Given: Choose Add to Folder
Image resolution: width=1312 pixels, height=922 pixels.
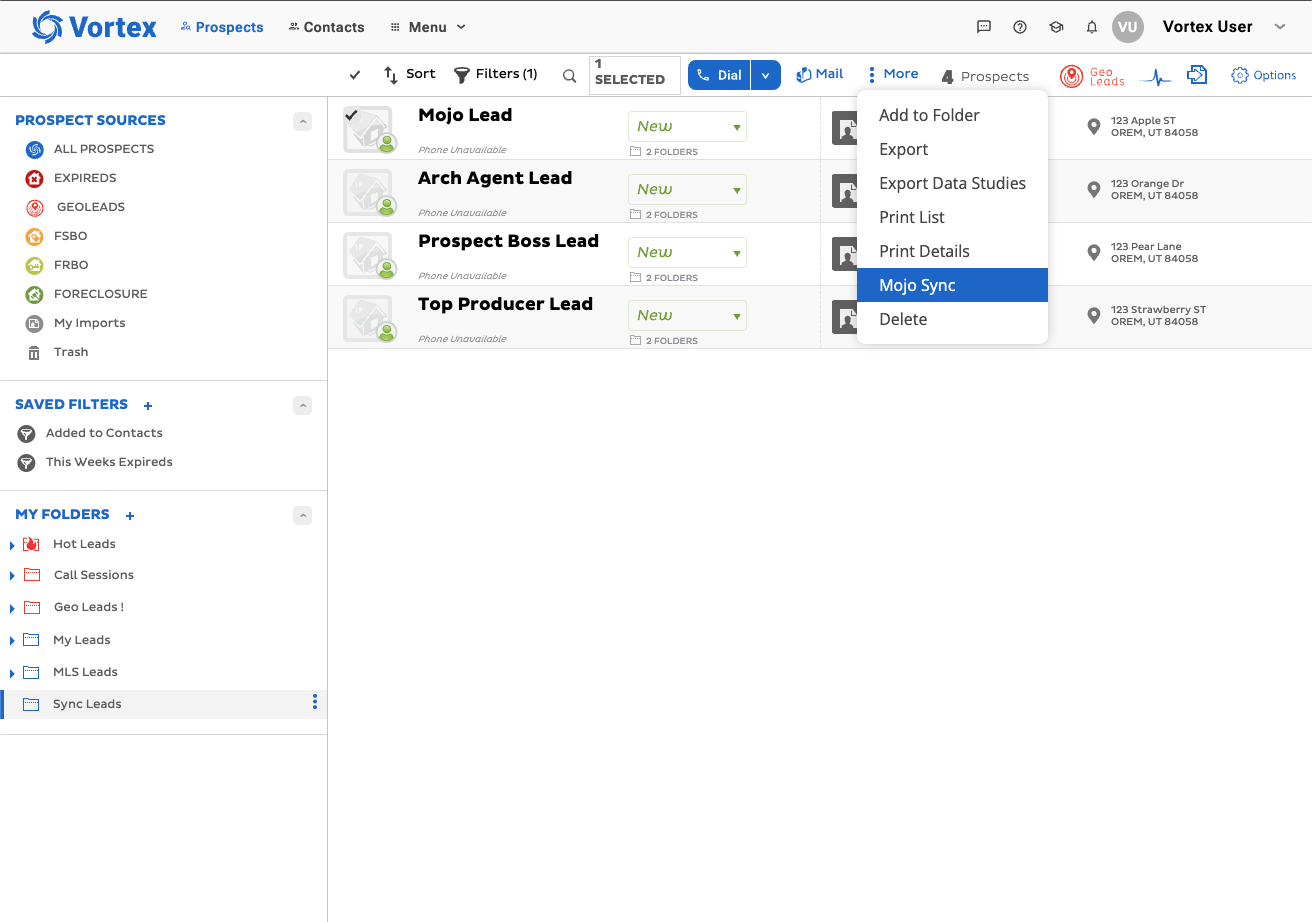Looking at the screenshot, I should point(952,115).
